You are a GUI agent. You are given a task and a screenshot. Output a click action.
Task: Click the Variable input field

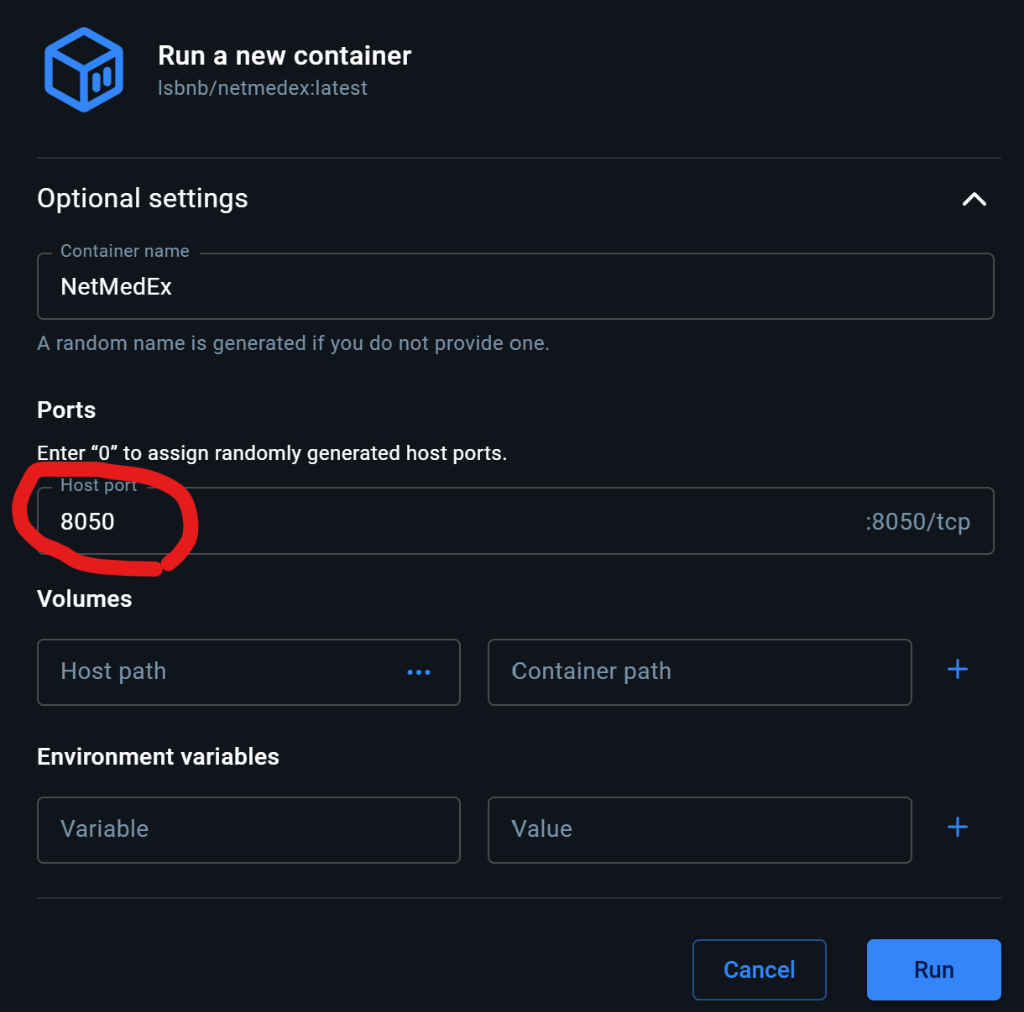tap(249, 830)
